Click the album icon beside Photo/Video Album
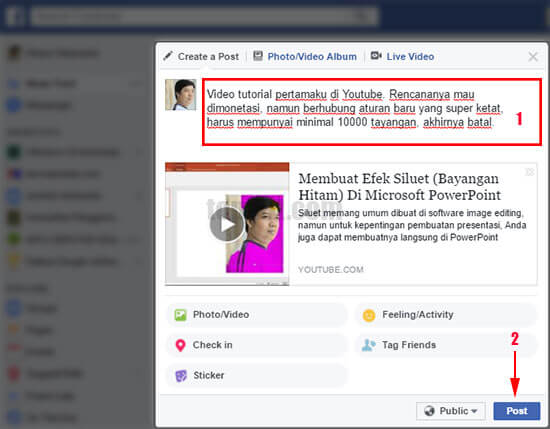The width and height of the screenshot is (550, 429). pos(258,56)
